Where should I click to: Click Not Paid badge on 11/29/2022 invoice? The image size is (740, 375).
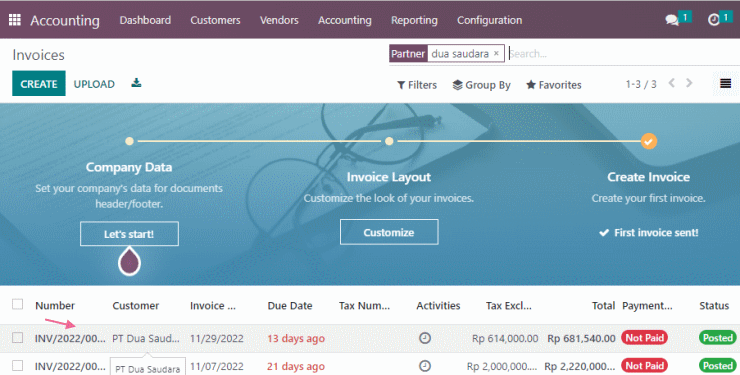pos(645,338)
